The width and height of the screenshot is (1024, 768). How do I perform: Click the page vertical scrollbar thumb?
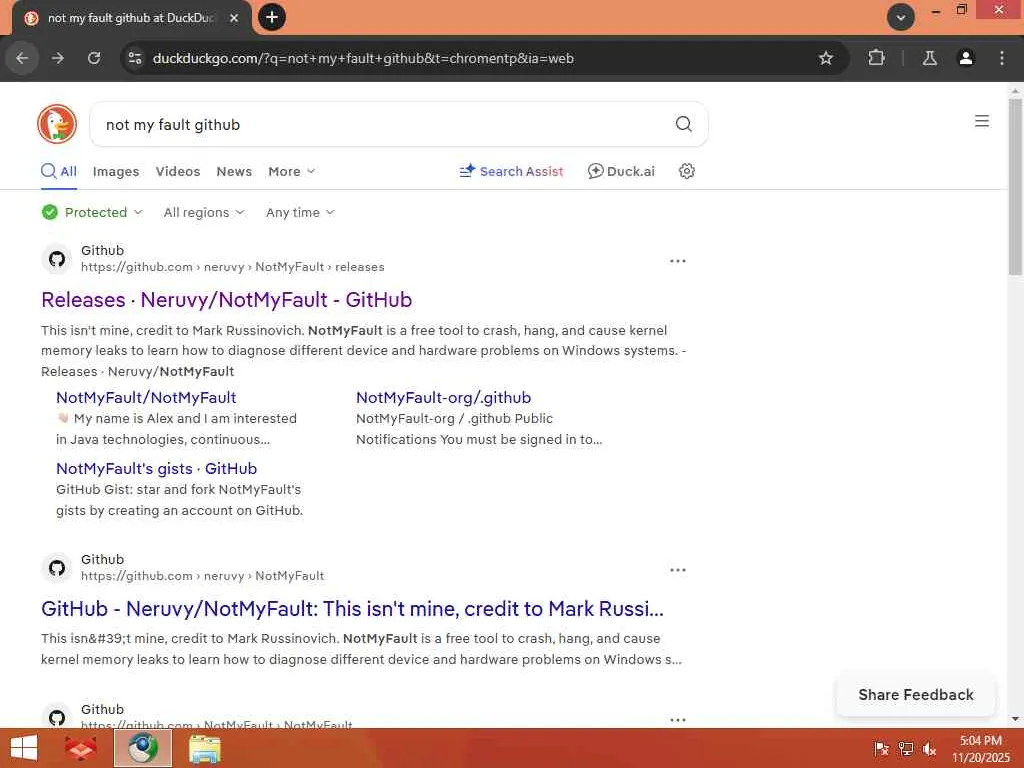tap(1015, 186)
